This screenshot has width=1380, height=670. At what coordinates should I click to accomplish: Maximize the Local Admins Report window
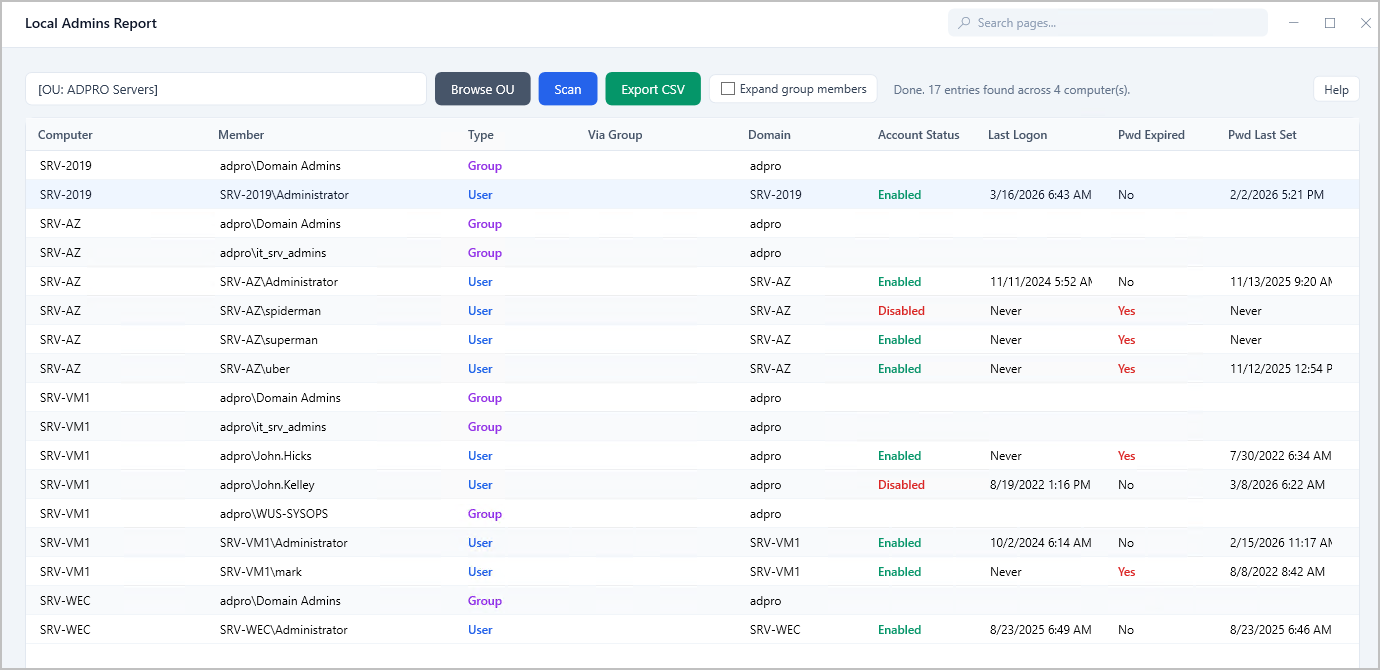1330,23
